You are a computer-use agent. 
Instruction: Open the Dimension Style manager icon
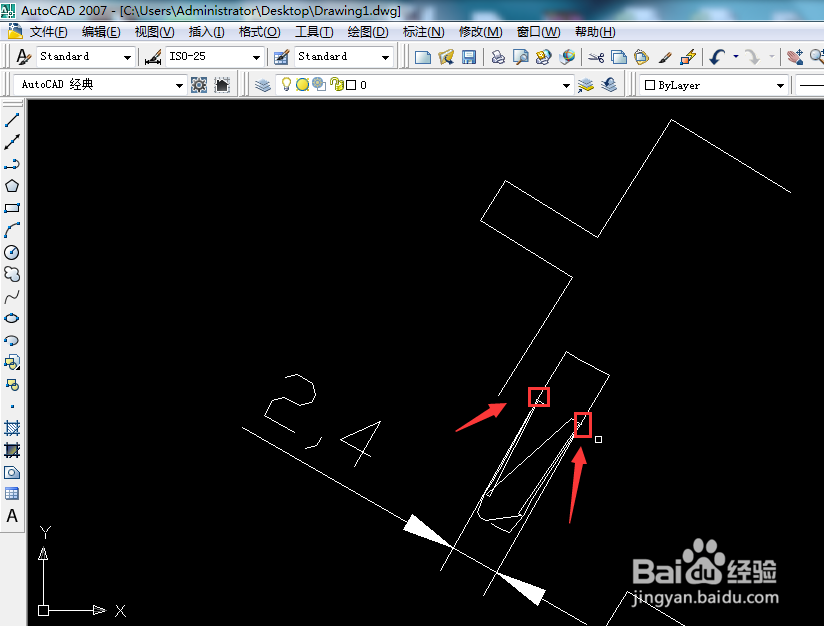click(x=153, y=57)
